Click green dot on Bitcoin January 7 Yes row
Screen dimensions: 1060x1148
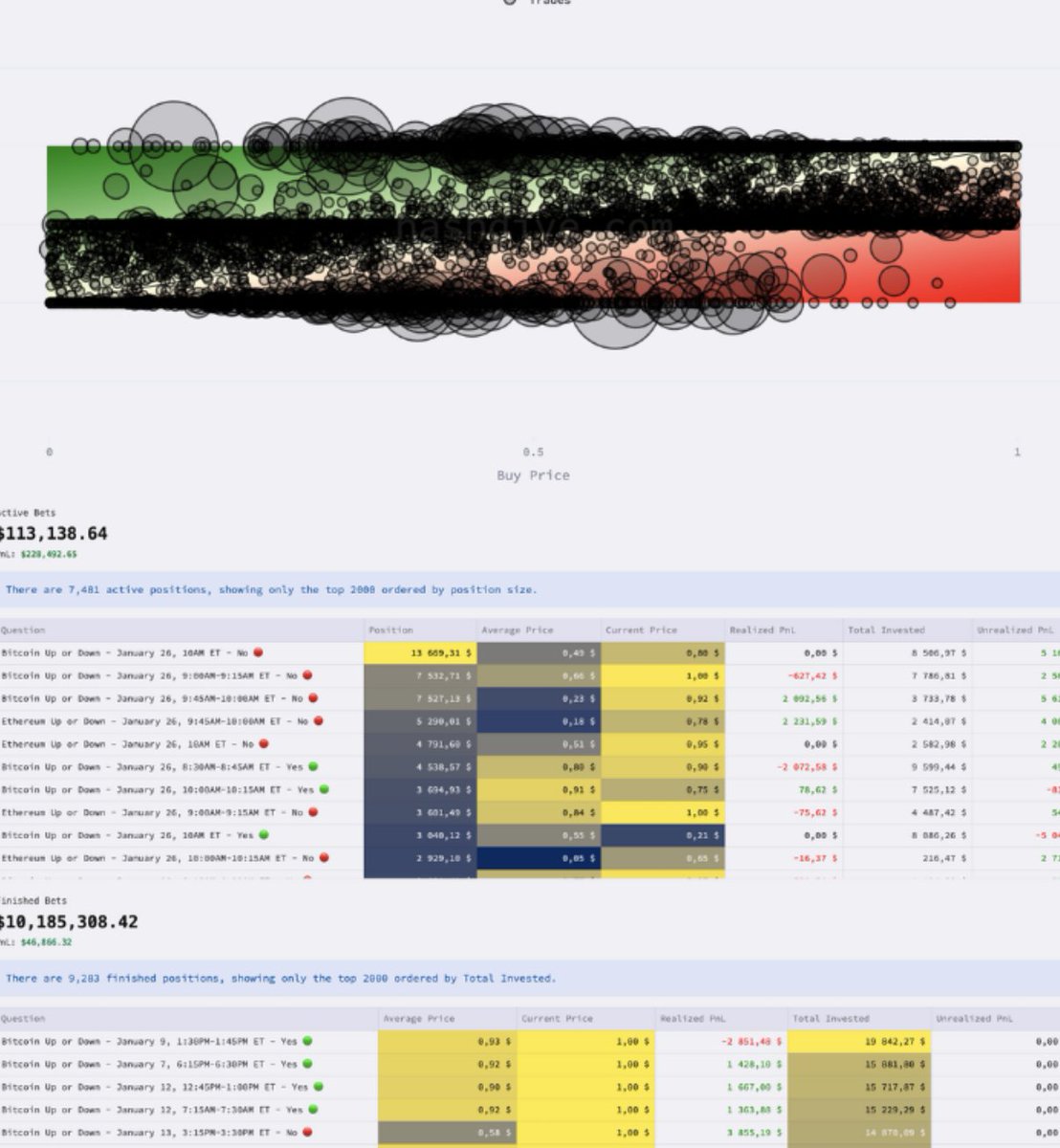[x=307, y=1064]
